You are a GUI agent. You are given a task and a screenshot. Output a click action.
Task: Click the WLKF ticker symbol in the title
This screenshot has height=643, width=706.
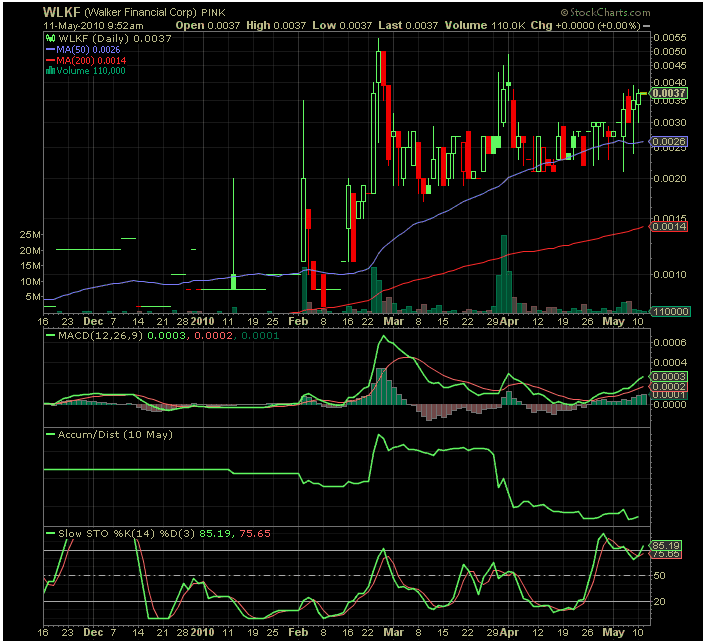(x=62, y=12)
